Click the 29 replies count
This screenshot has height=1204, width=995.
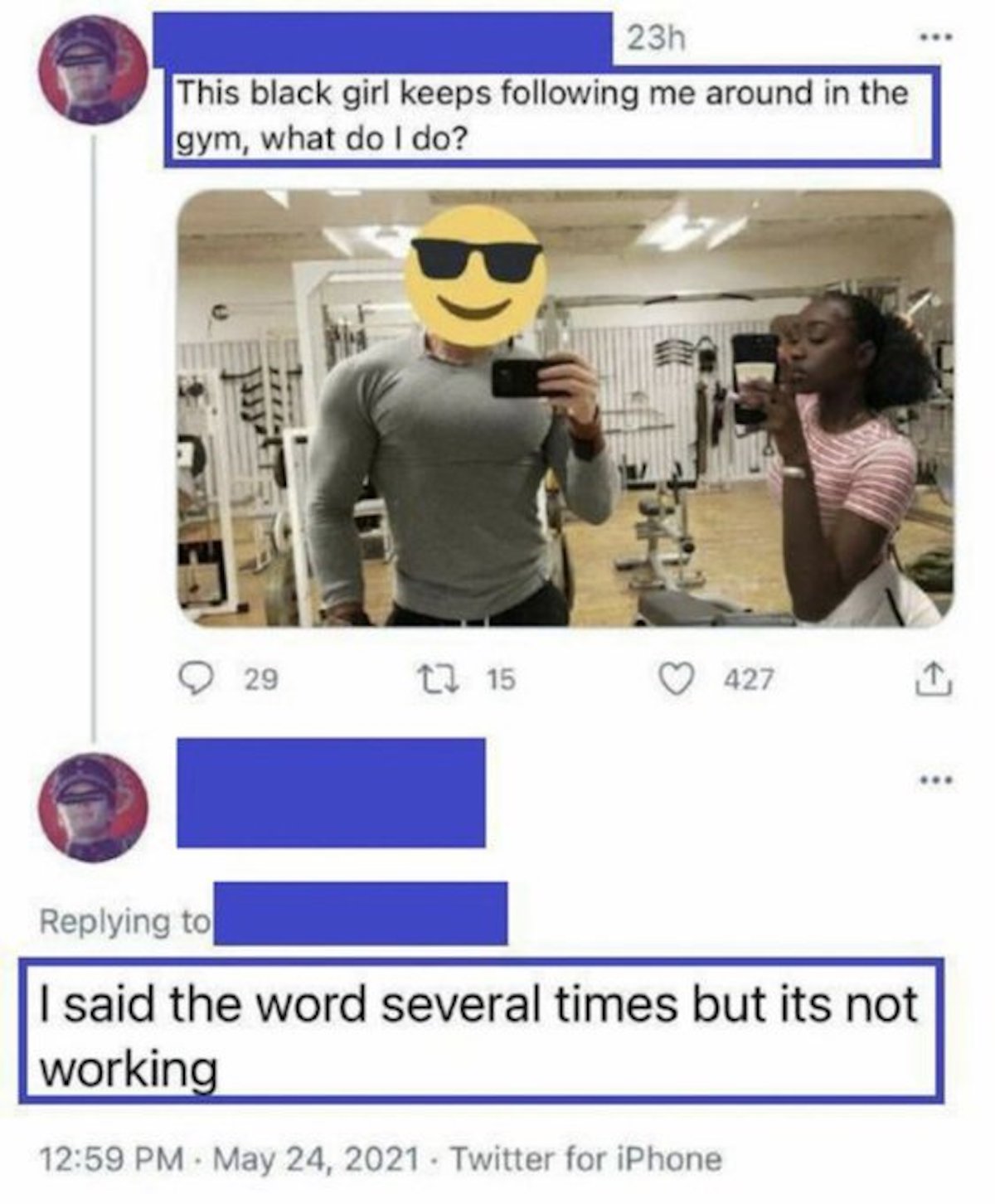point(261,680)
